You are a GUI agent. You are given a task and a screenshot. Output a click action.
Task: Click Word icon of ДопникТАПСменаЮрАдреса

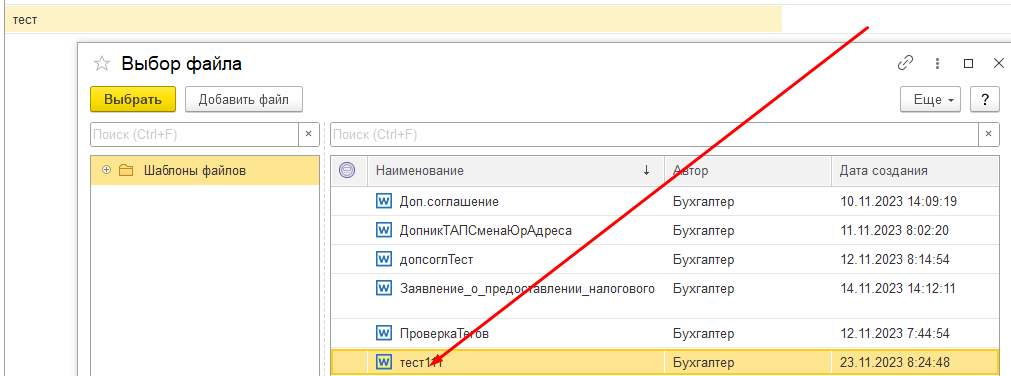coord(384,230)
